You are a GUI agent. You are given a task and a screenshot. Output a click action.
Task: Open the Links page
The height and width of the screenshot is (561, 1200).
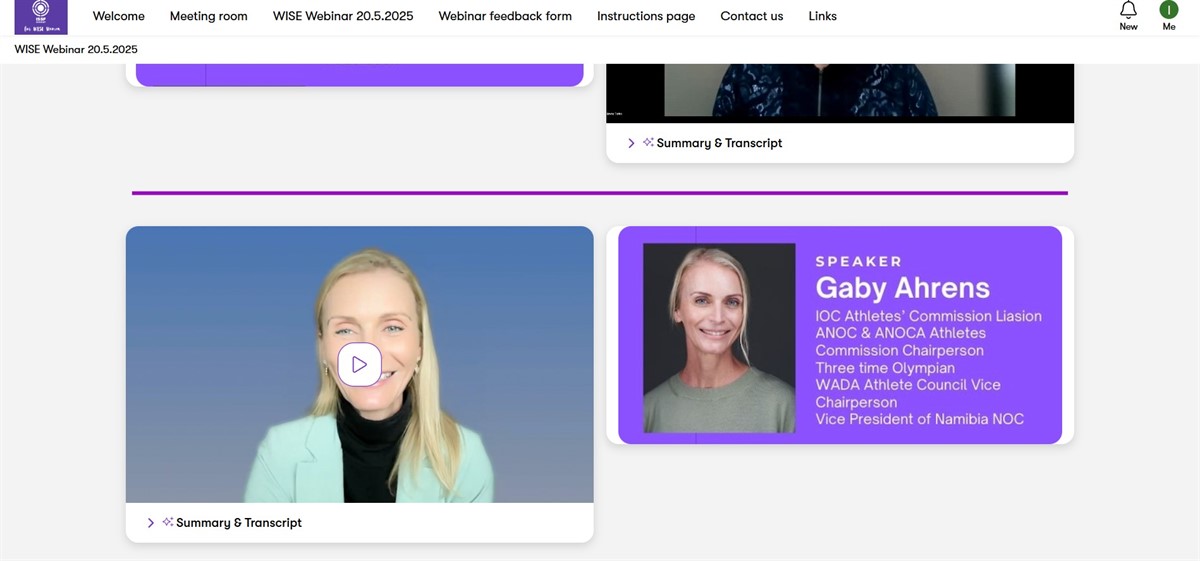pos(823,16)
